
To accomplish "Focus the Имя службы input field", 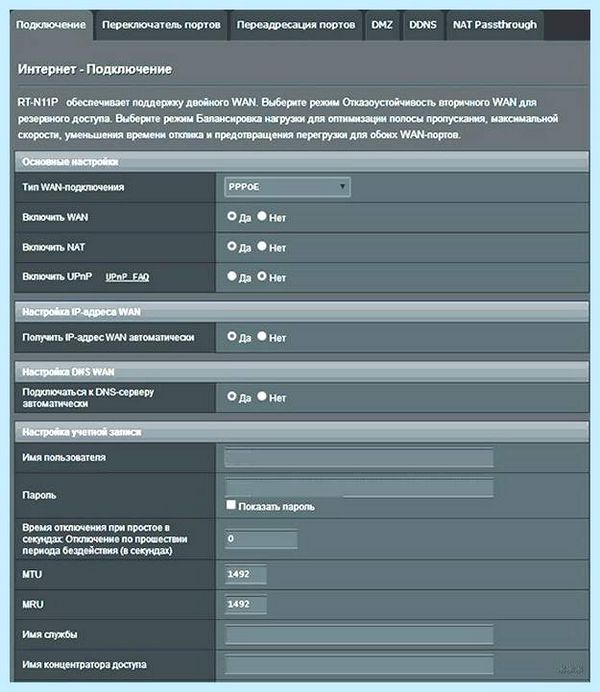I will tap(359, 635).
